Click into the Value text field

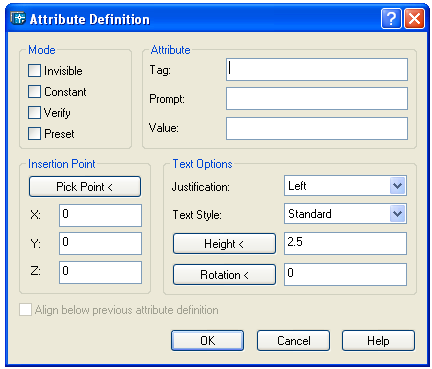(x=317, y=128)
